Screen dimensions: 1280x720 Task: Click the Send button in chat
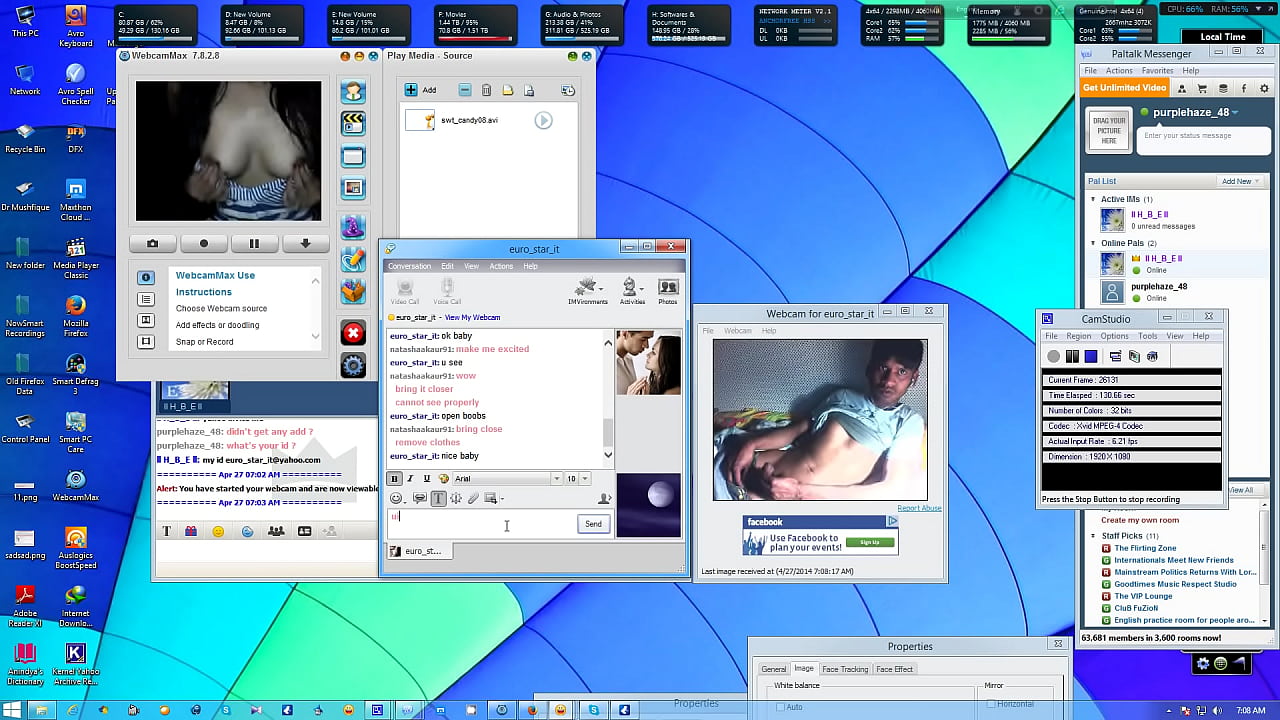(x=593, y=524)
